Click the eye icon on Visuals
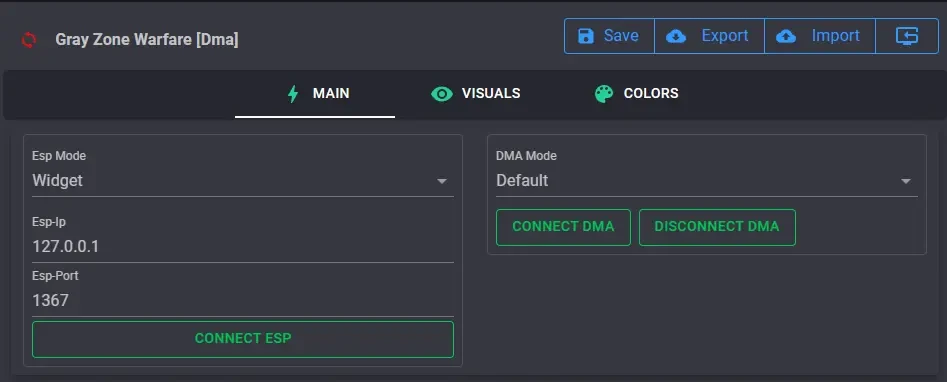The height and width of the screenshot is (382, 947). (441, 94)
